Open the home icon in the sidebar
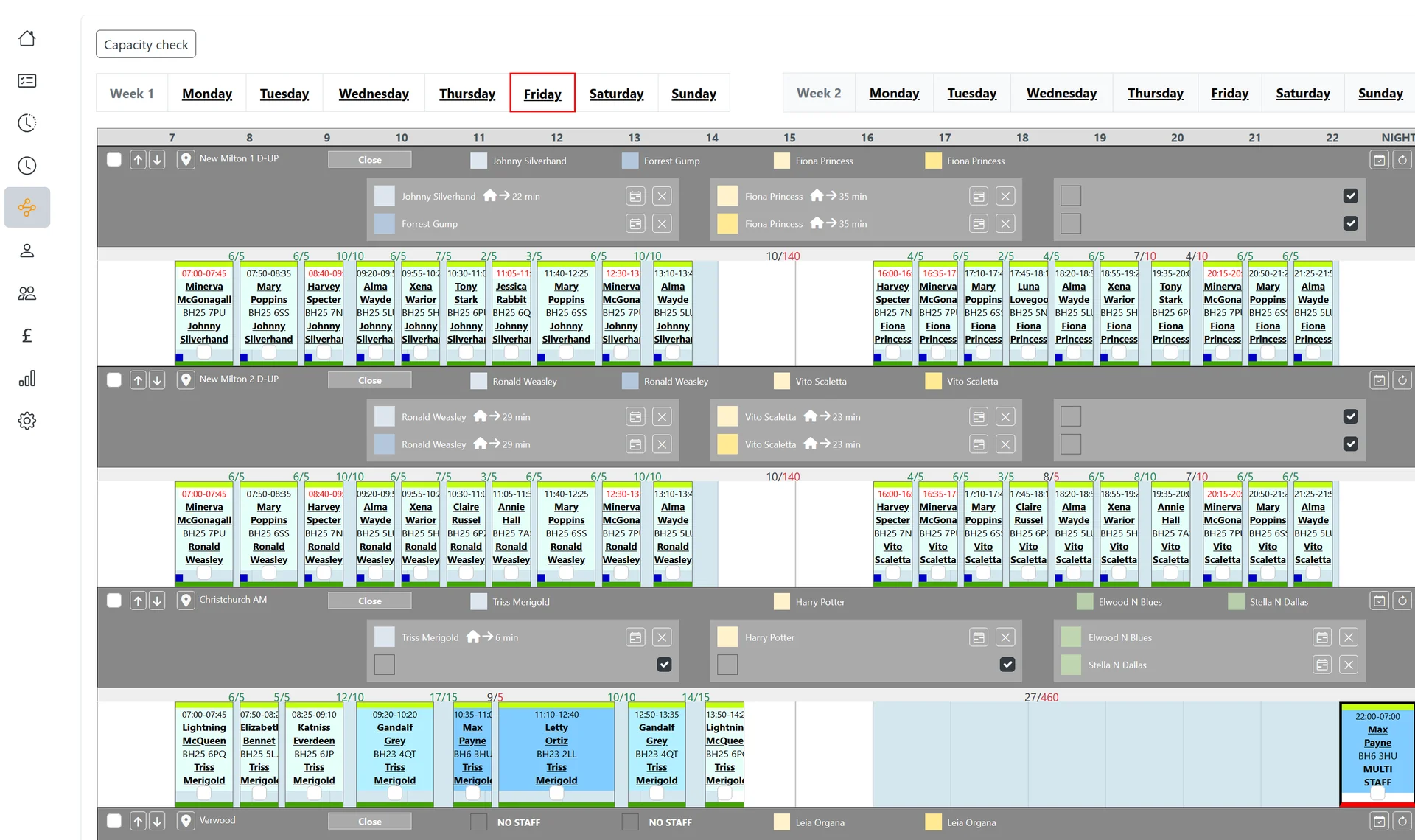The height and width of the screenshot is (840, 1415). pos(27,38)
